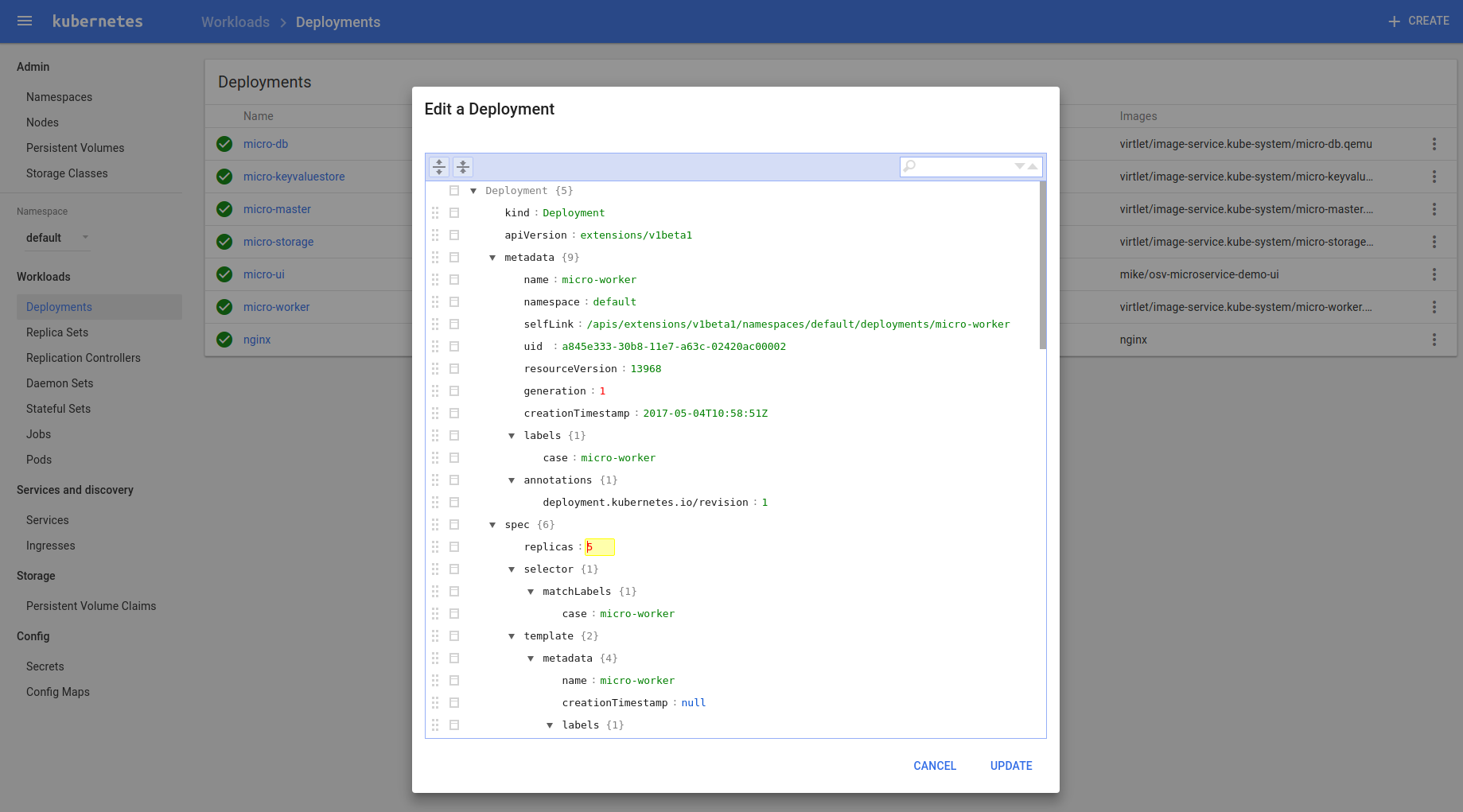
Task: Click green status check of micro-db
Action: point(224,144)
